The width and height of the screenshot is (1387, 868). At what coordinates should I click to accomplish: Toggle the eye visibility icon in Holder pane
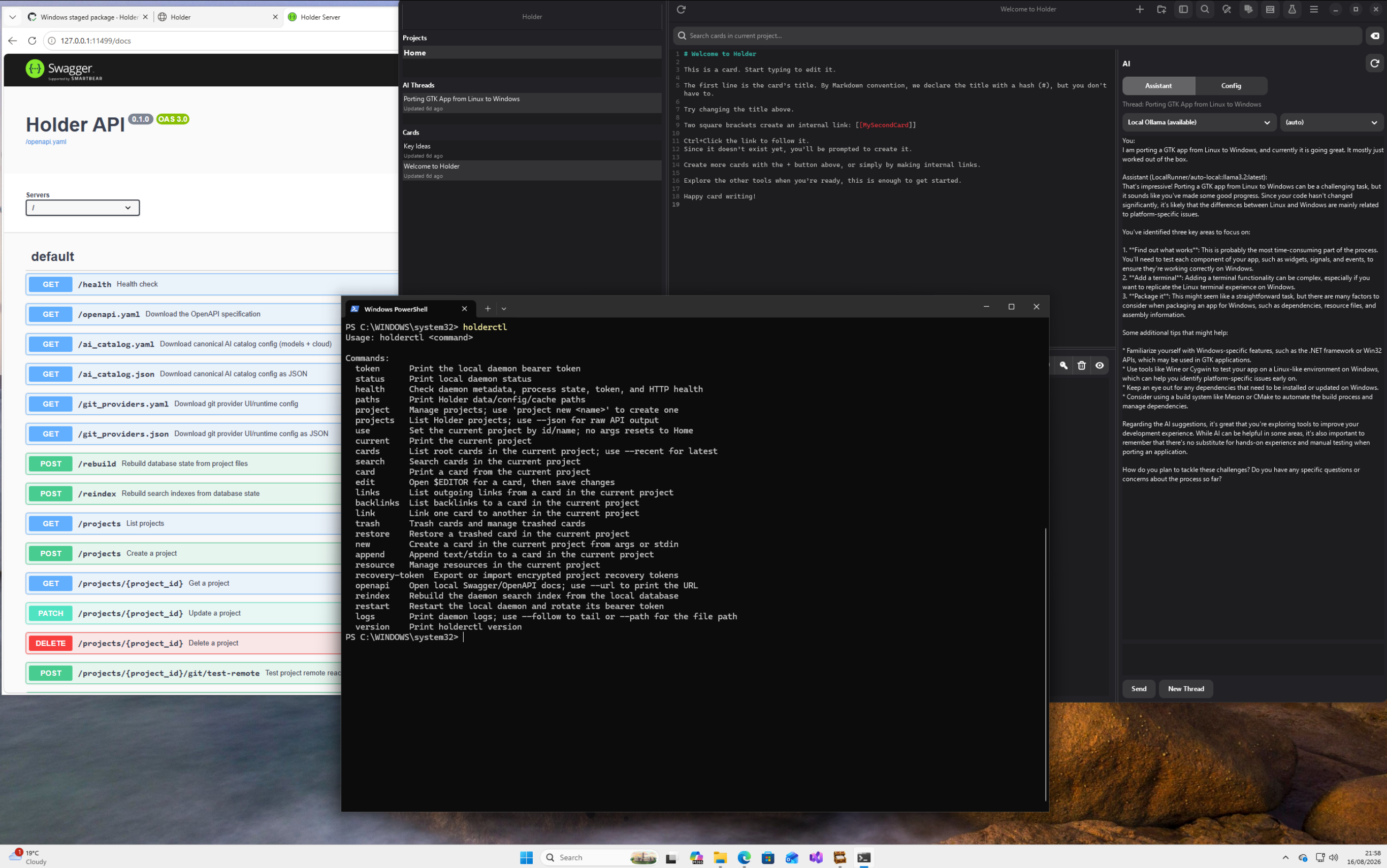click(x=1099, y=365)
